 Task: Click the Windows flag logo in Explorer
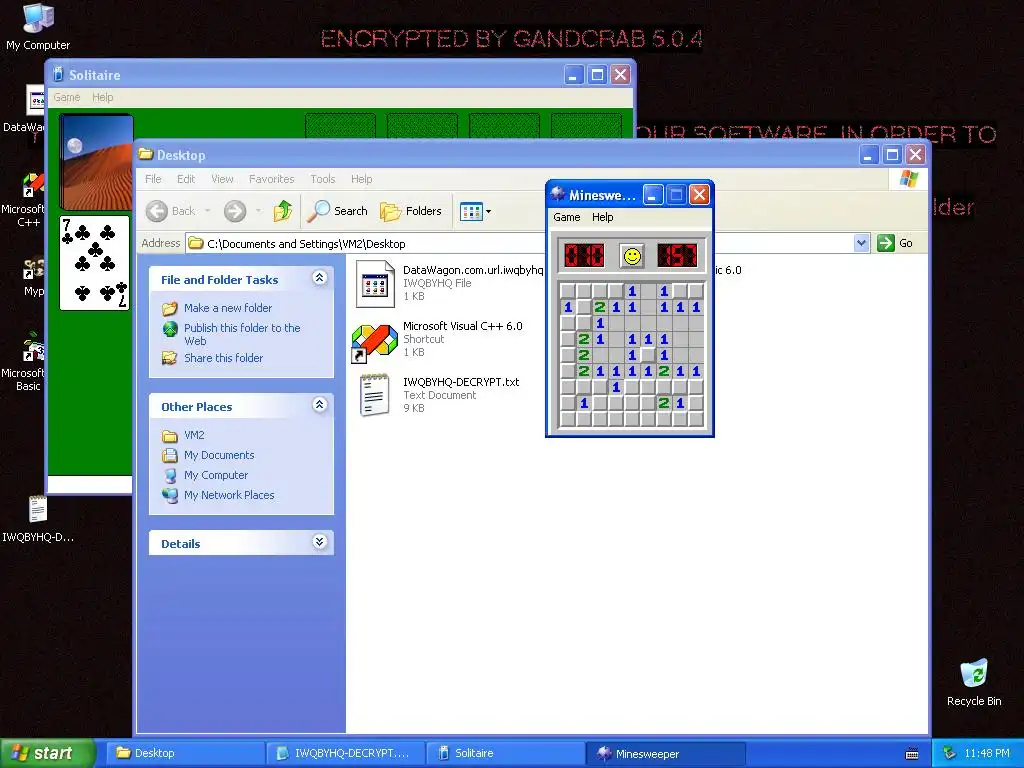908,178
